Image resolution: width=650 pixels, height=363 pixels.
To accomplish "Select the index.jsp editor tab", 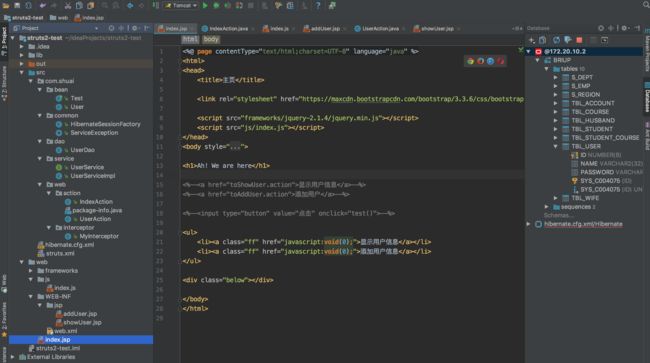I will pyautogui.click(x=176, y=29).
